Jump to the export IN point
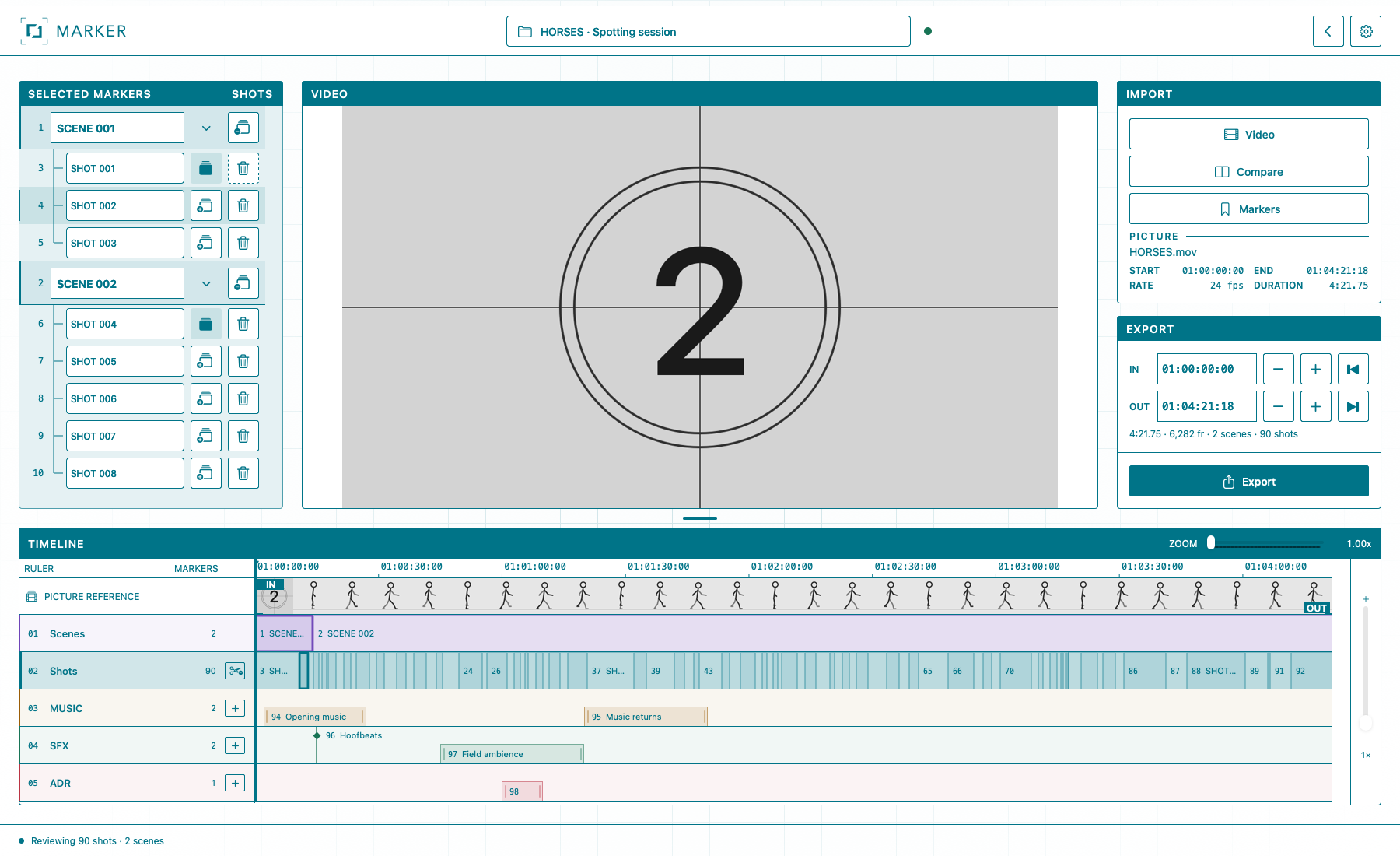The width and height of the screenshot is (1400, 856). 1353,369
